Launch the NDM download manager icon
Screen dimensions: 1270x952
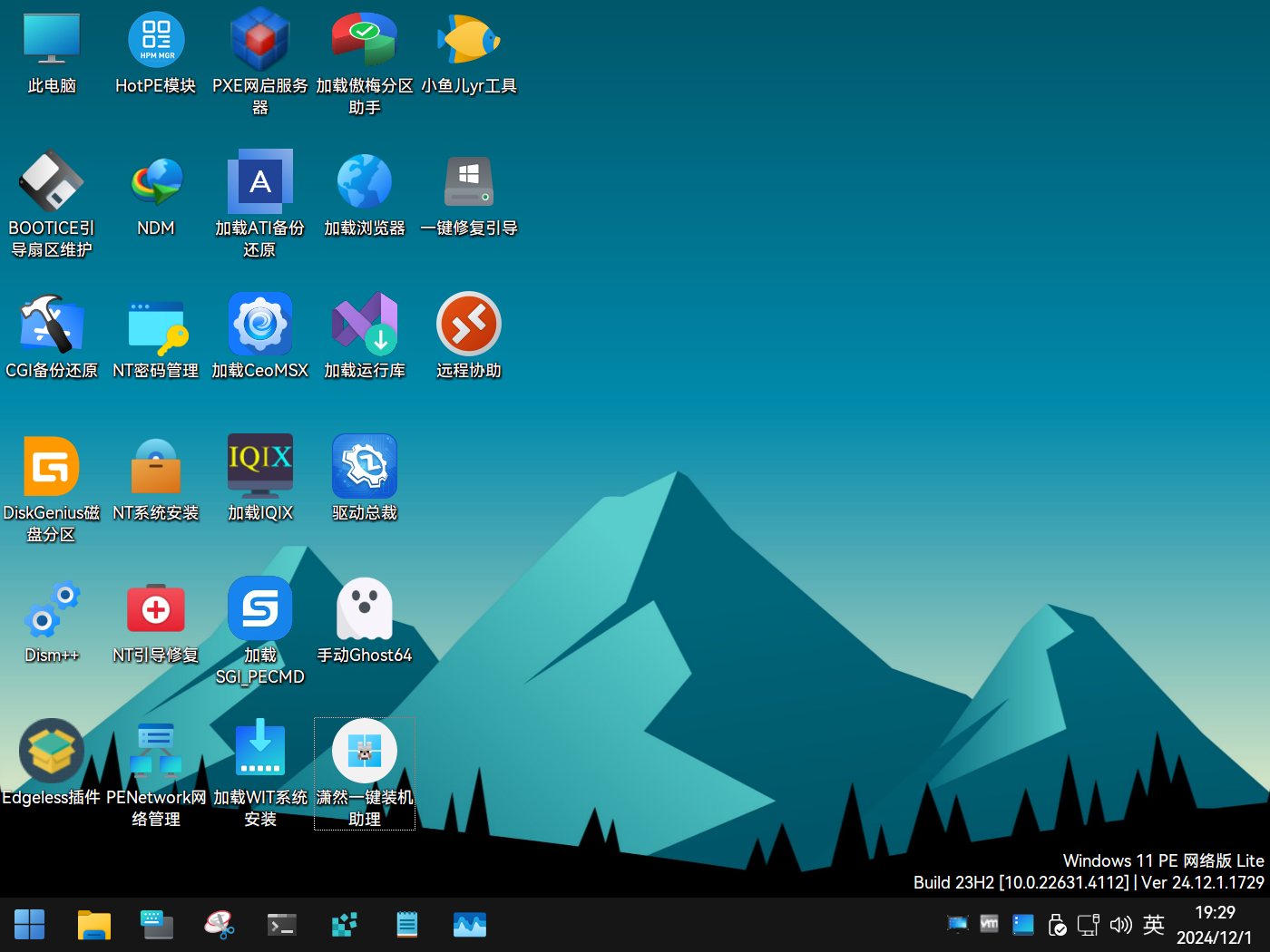(156, 195)
